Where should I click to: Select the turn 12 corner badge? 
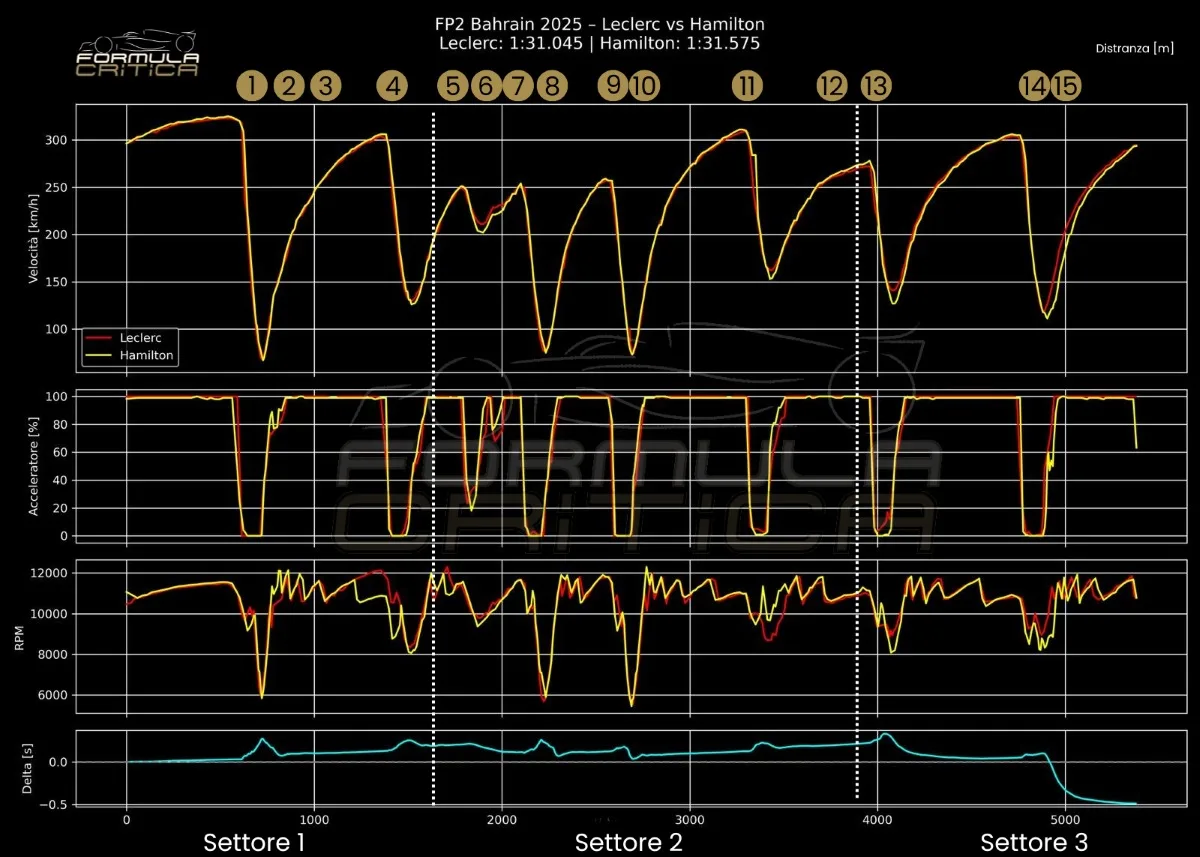point(831,86)
